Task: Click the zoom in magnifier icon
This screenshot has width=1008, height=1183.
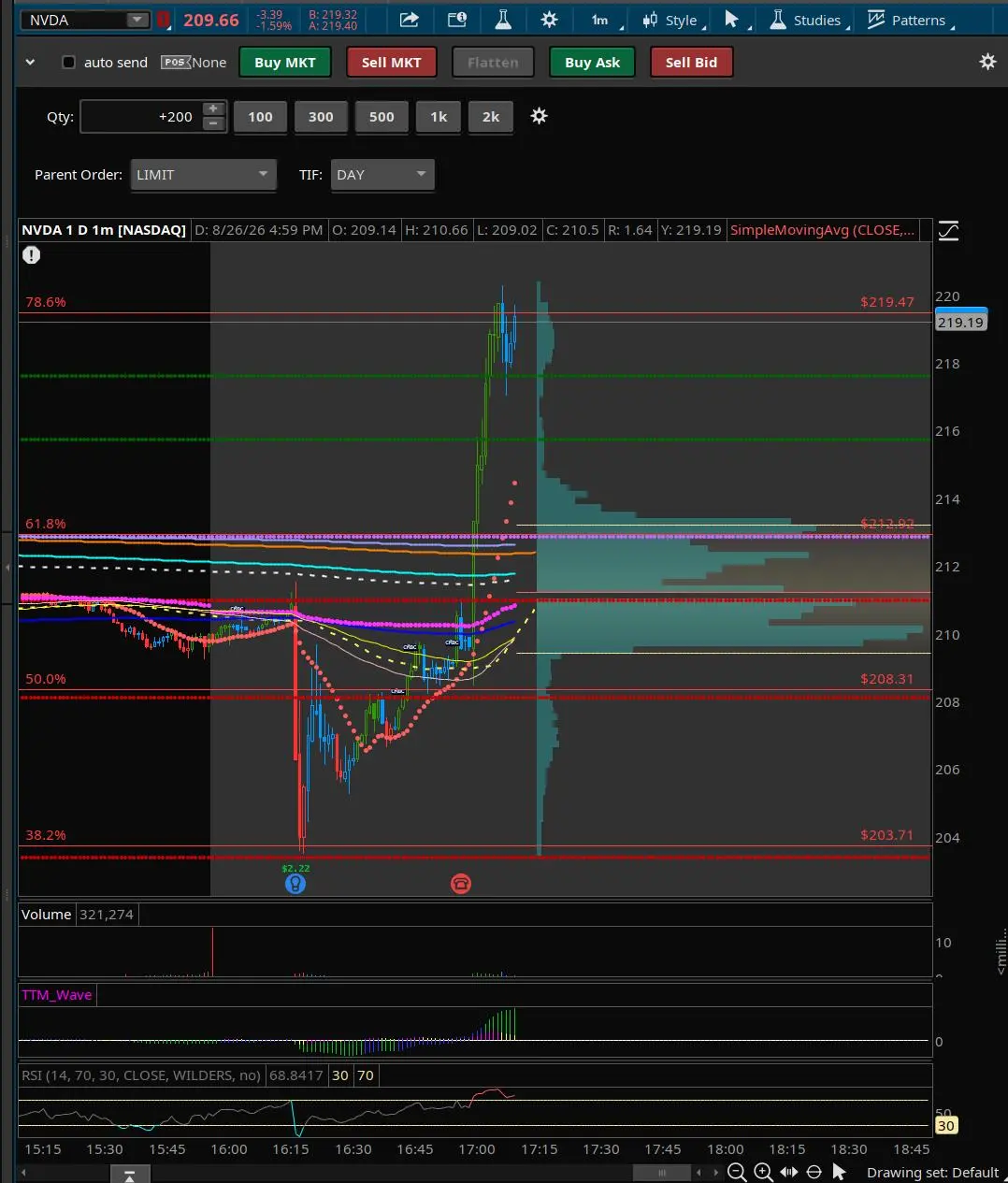Action: click(763, 1173)
